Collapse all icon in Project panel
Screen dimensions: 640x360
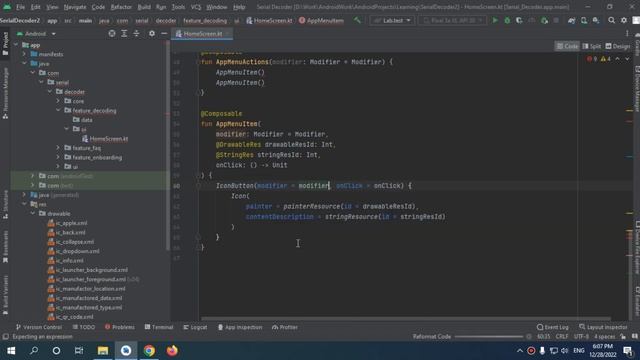[136, 33]
